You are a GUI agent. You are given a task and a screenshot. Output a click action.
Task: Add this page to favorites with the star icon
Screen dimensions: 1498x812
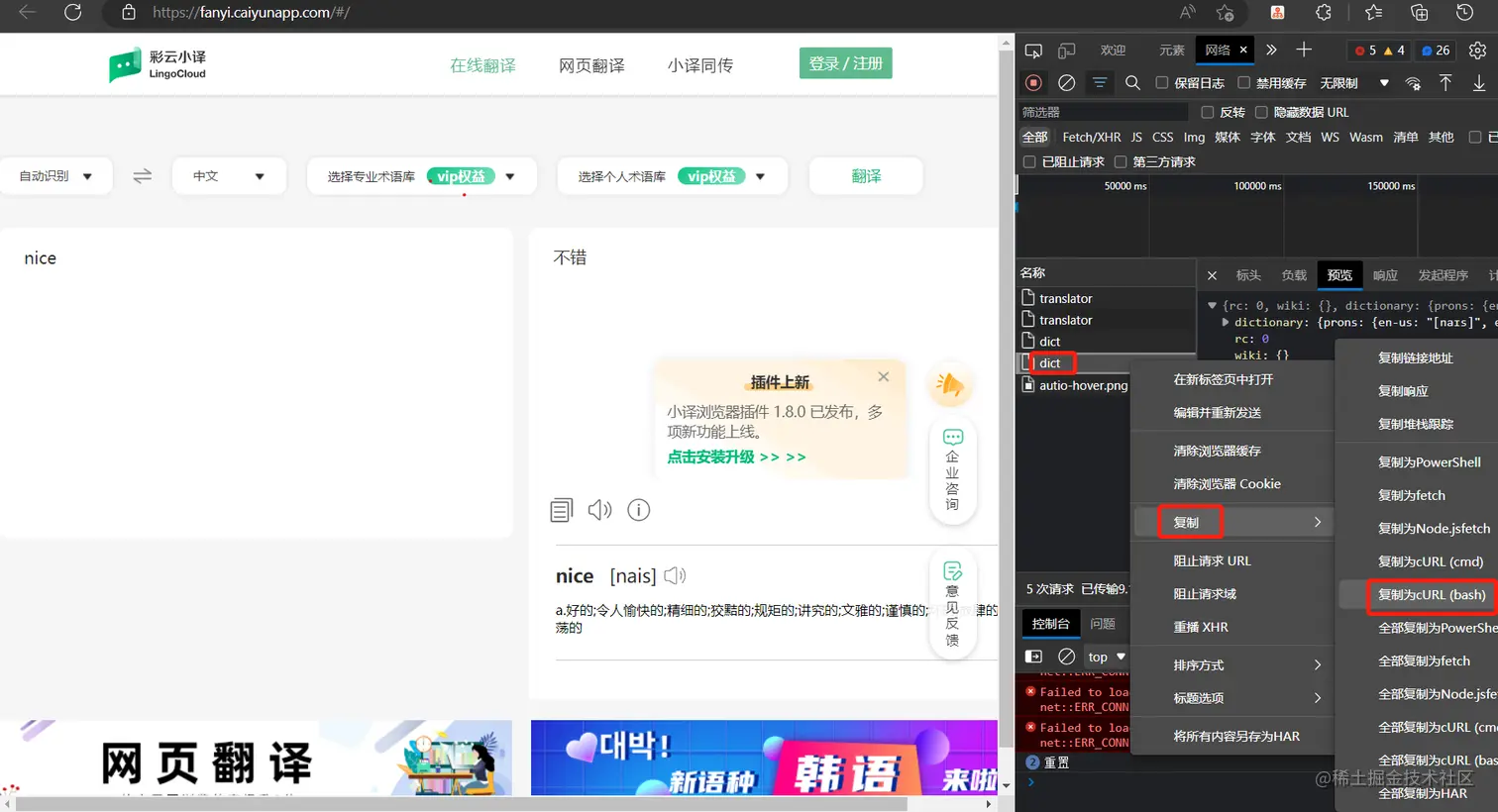[x=1226, y=13]
